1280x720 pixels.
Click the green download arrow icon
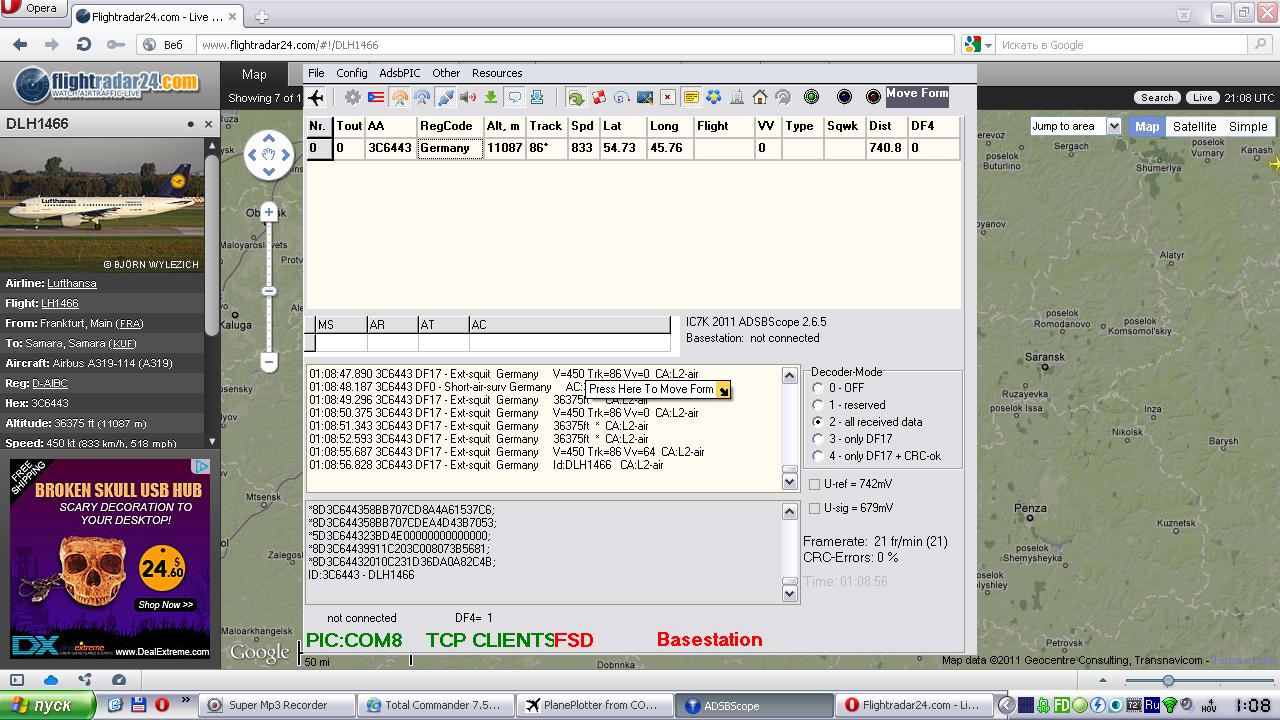491,97
